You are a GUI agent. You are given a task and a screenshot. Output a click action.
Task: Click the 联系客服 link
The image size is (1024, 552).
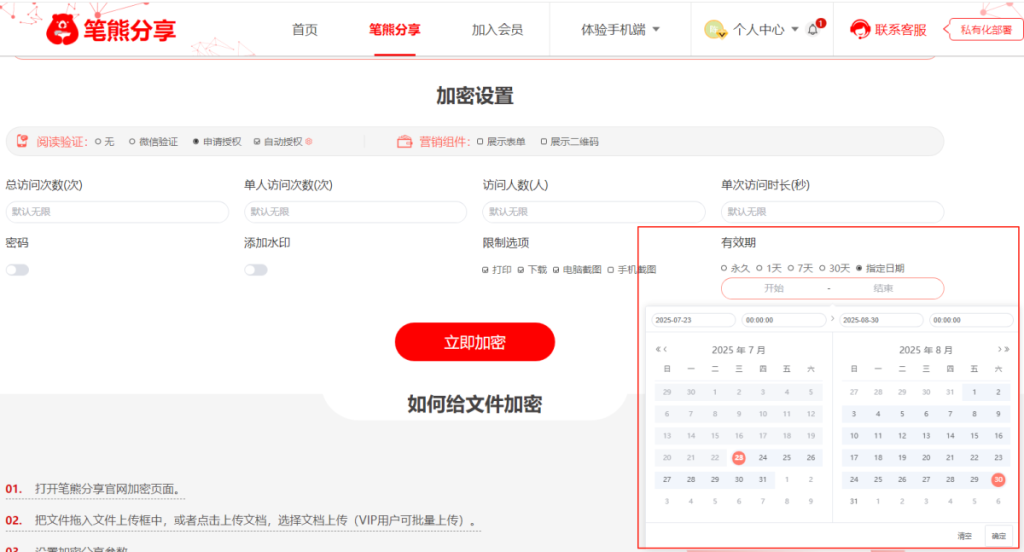point(901,29)
